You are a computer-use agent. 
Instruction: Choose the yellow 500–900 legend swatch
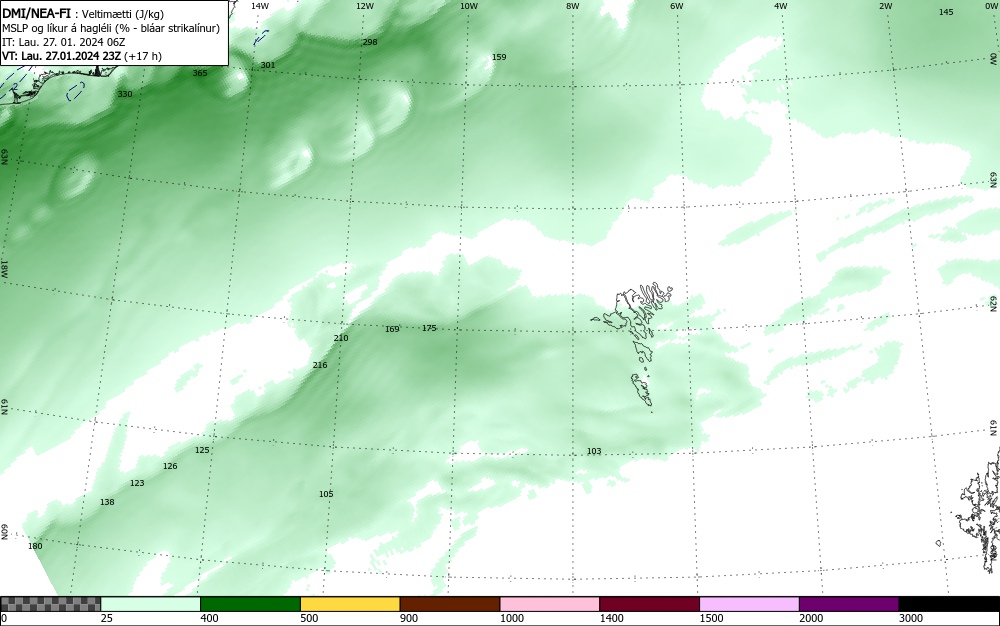tap(350, 604)
